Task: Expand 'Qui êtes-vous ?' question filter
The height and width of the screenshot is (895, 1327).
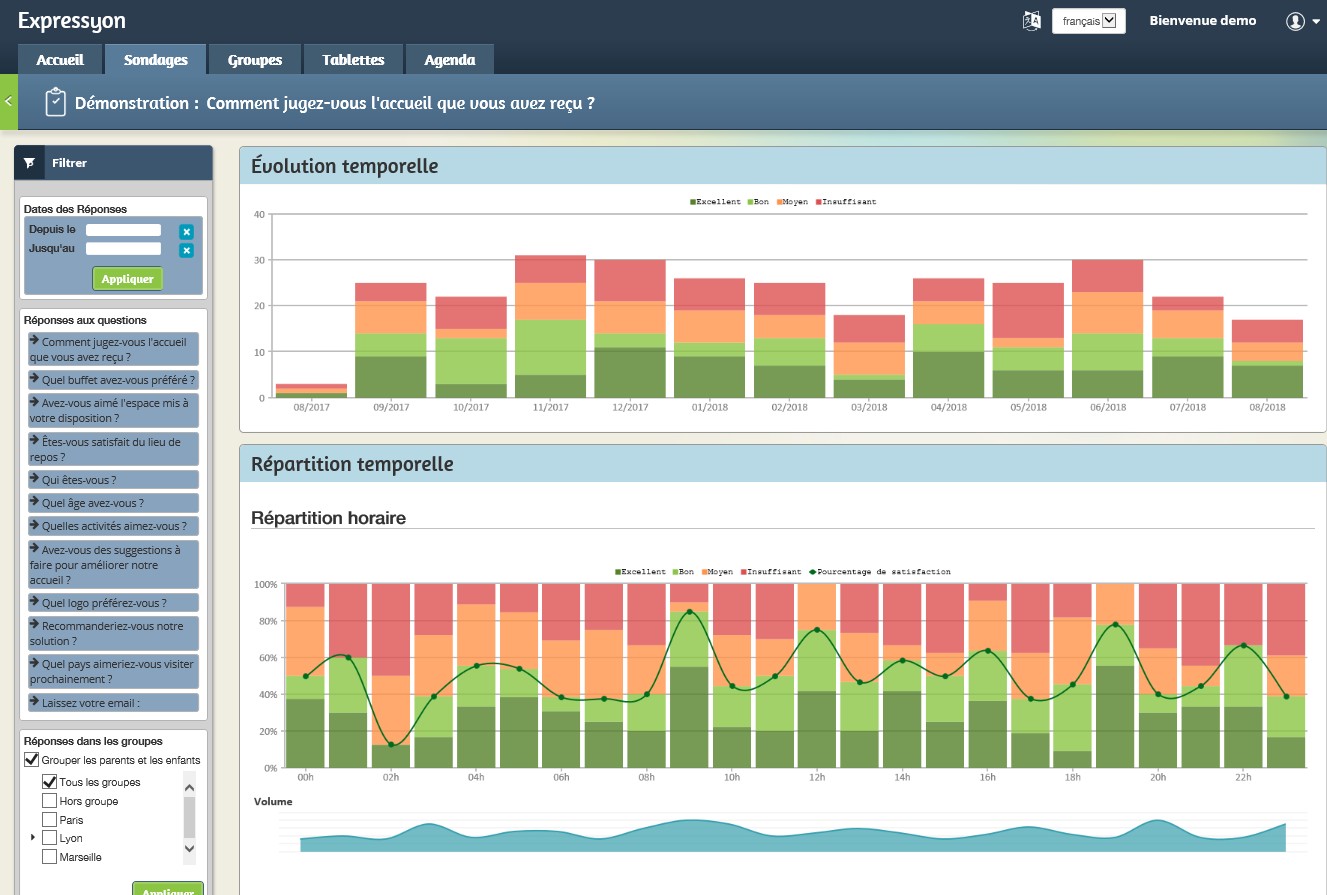Action: (113, 480)
